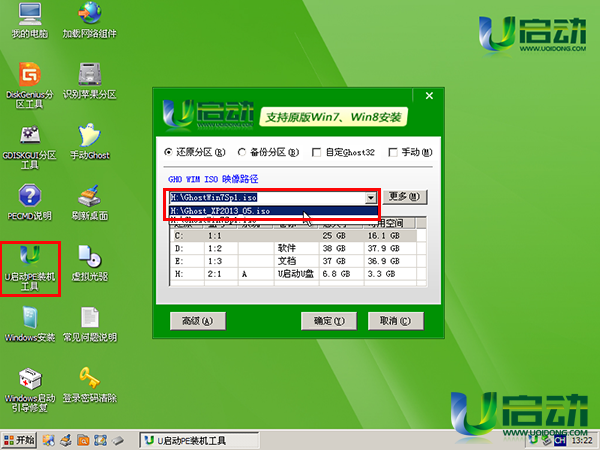The height and width of the screenshot is (450, 600).
Task: Open the 开始 start menu
Action: [19, 440]
